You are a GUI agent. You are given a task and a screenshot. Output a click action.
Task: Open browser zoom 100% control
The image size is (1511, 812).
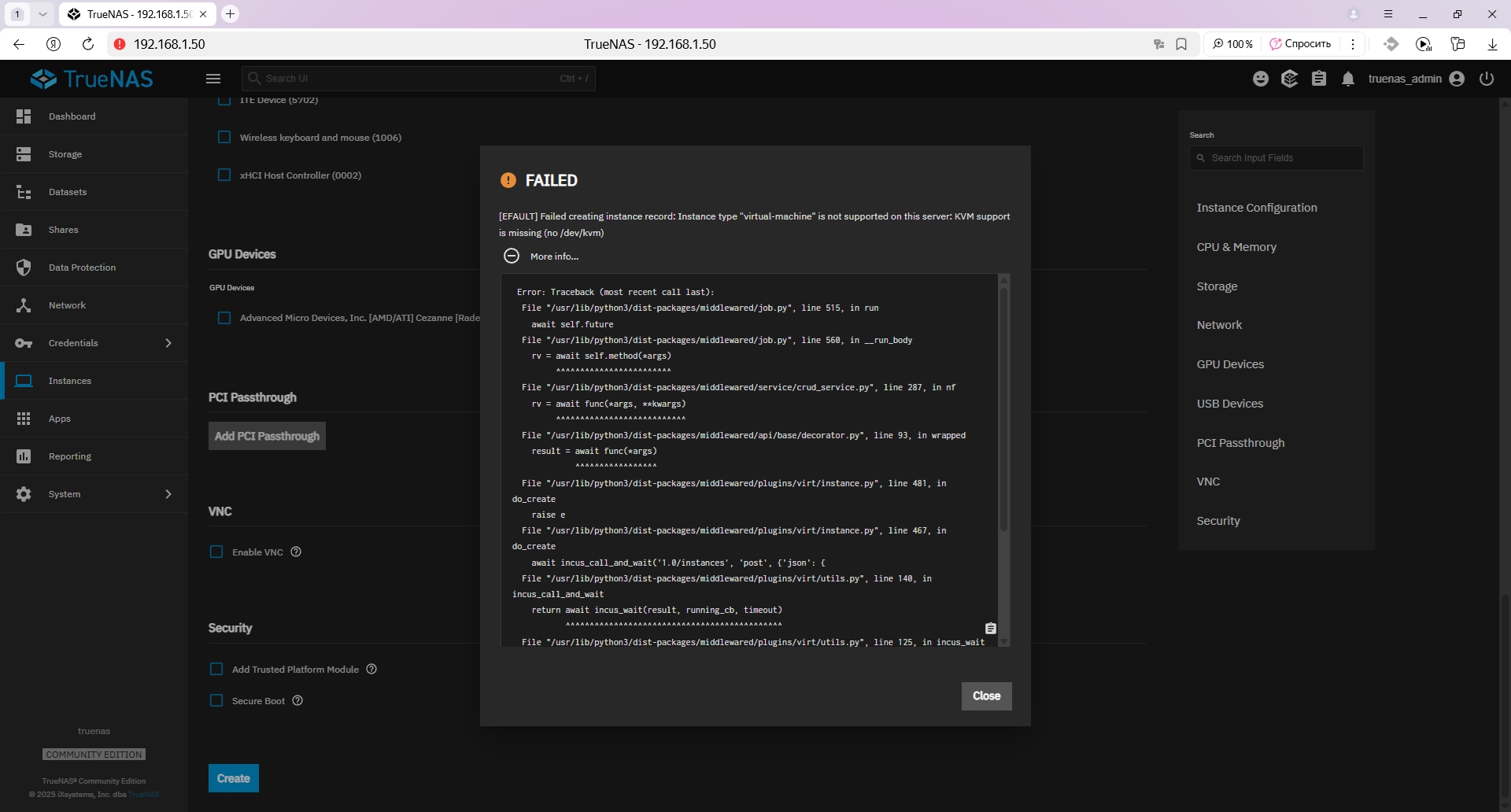coord(1233,44)
